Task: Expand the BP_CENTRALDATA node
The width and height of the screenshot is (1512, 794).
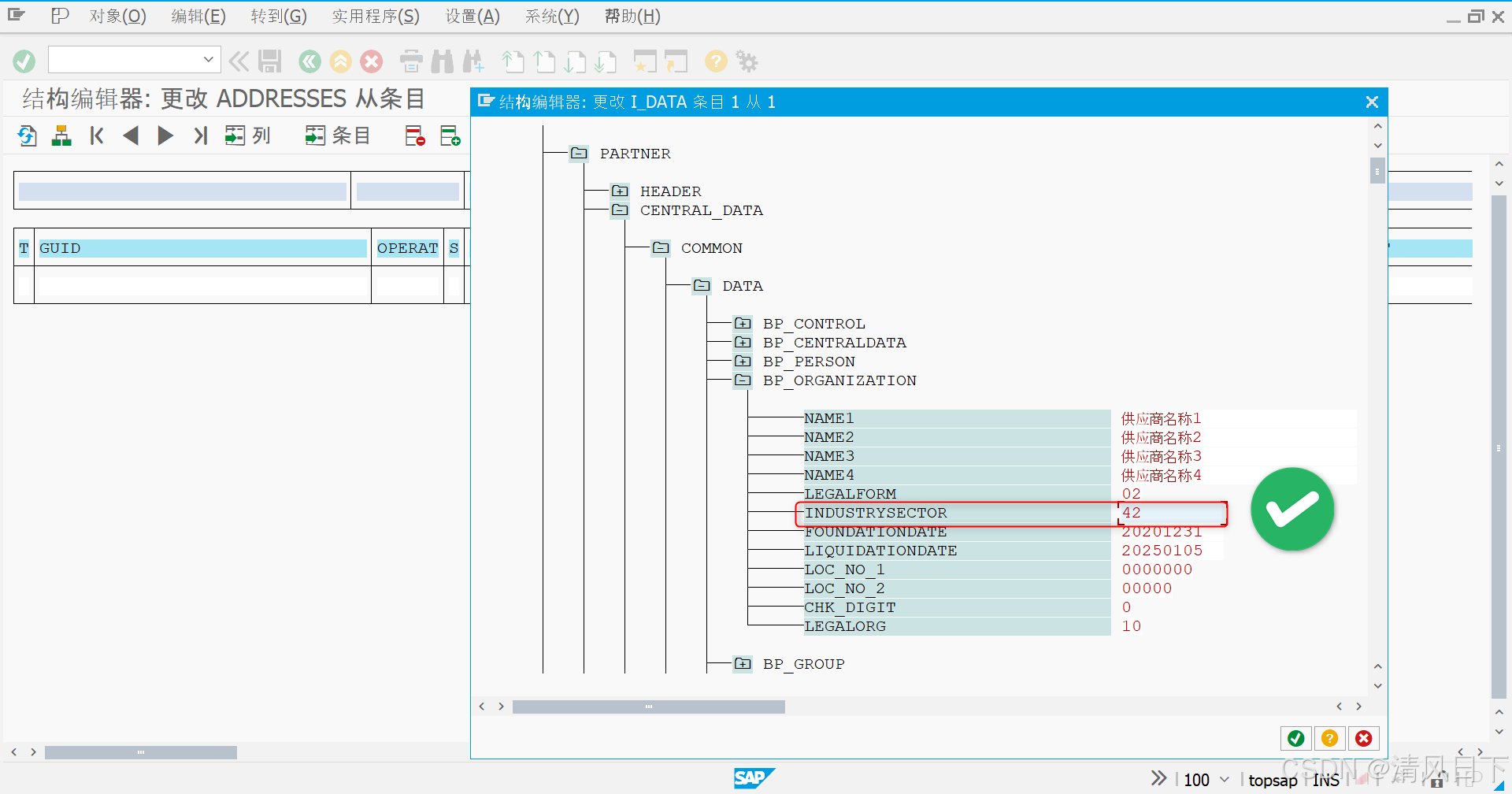Action: [x=743, y=343]
